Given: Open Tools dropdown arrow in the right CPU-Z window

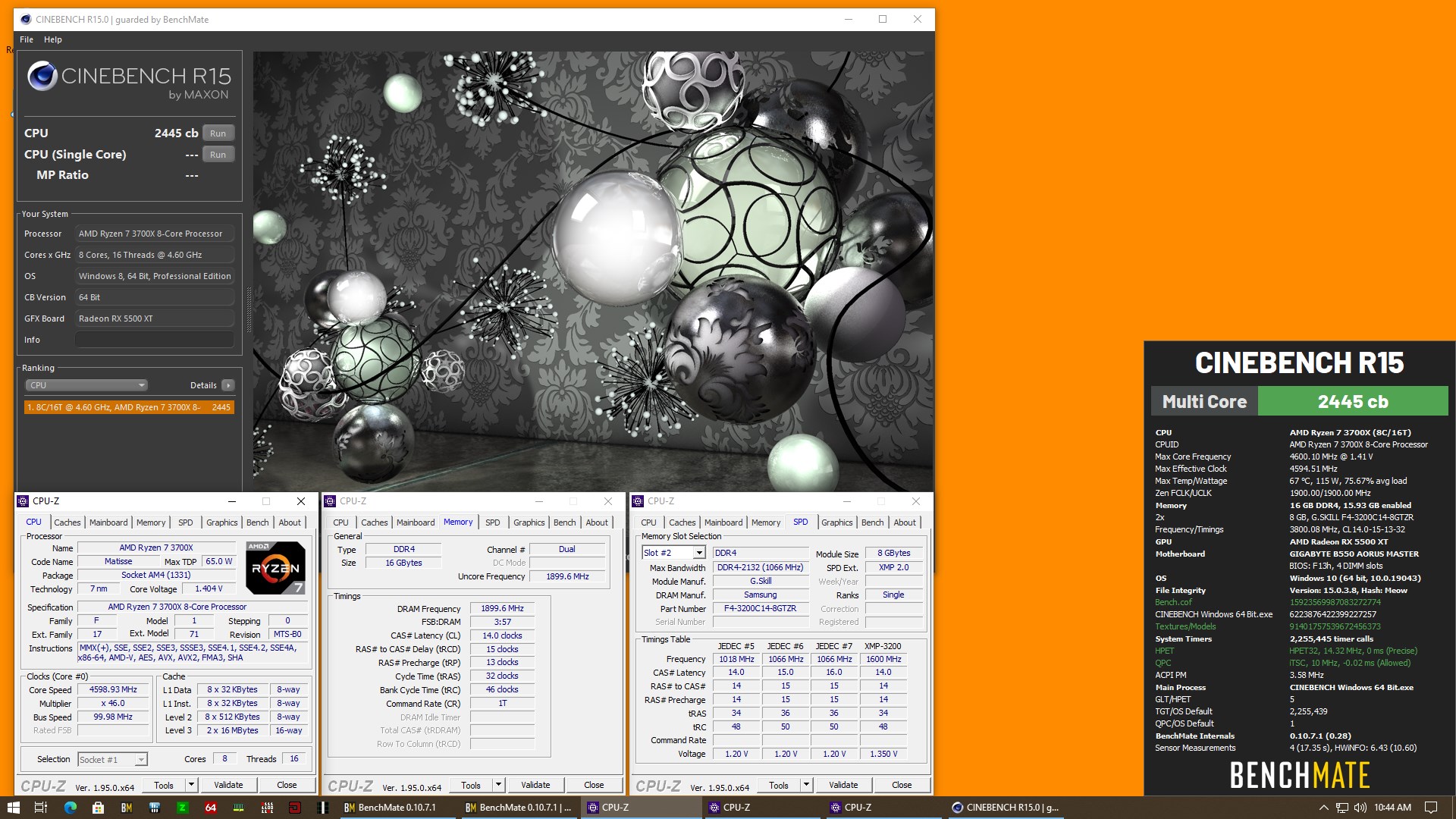Looking at the screenshot, I should click(x=806, y=786).
